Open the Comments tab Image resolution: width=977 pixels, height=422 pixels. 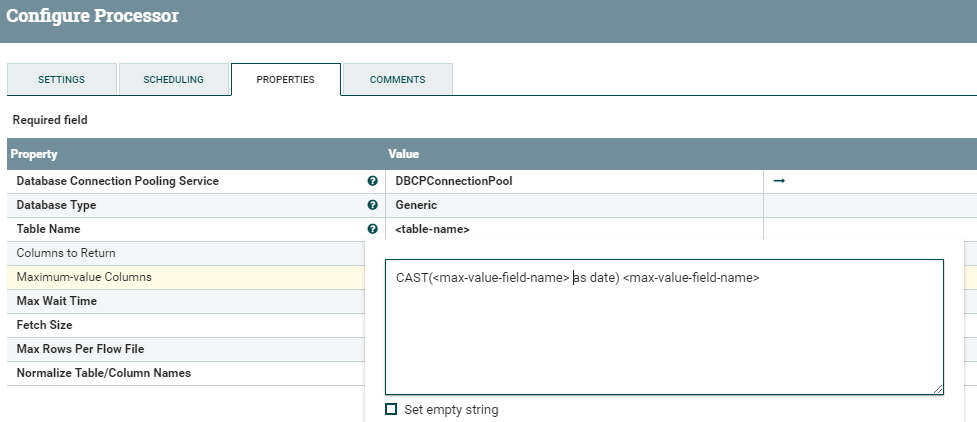coord(397,79)
